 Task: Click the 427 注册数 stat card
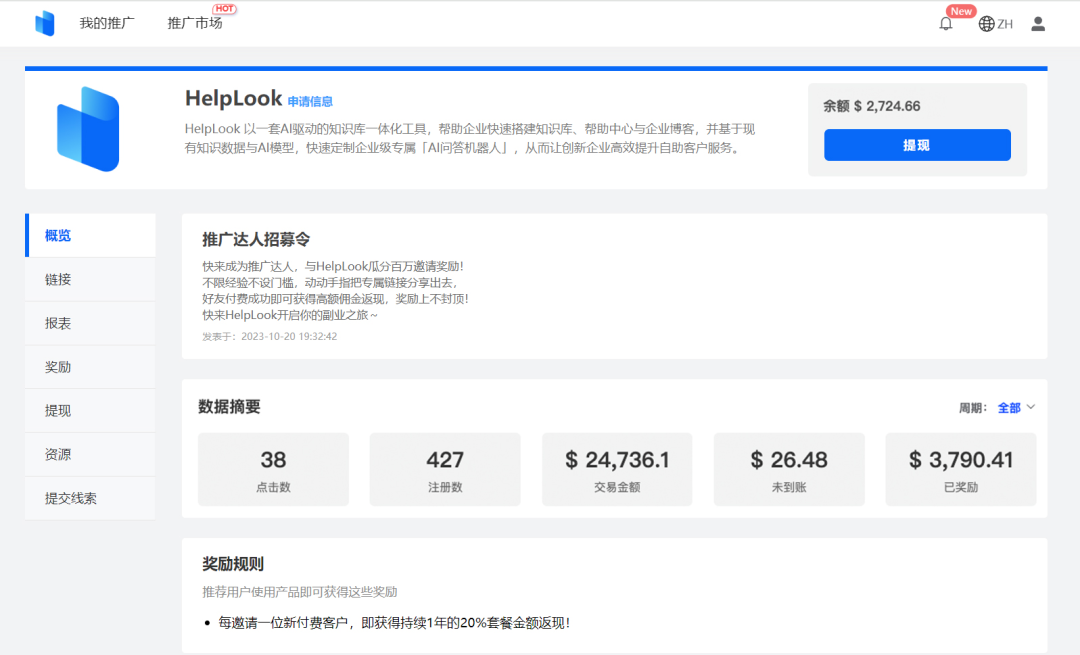click(x=445, y=469)
